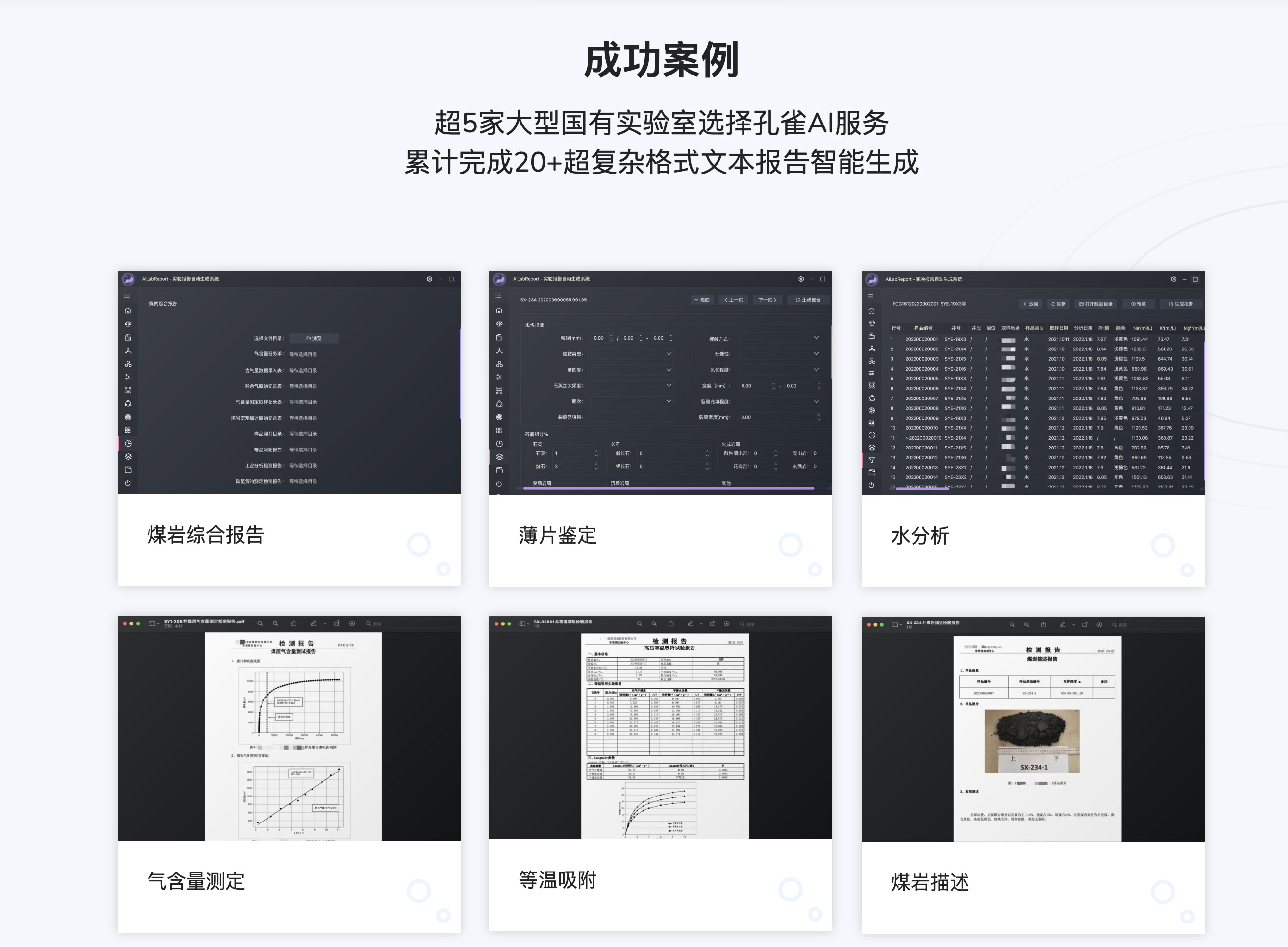Click the 下一页 button in 薄片鉴定 screenshot
Screen dimensions: 1288x947
(x=768, y=300)
